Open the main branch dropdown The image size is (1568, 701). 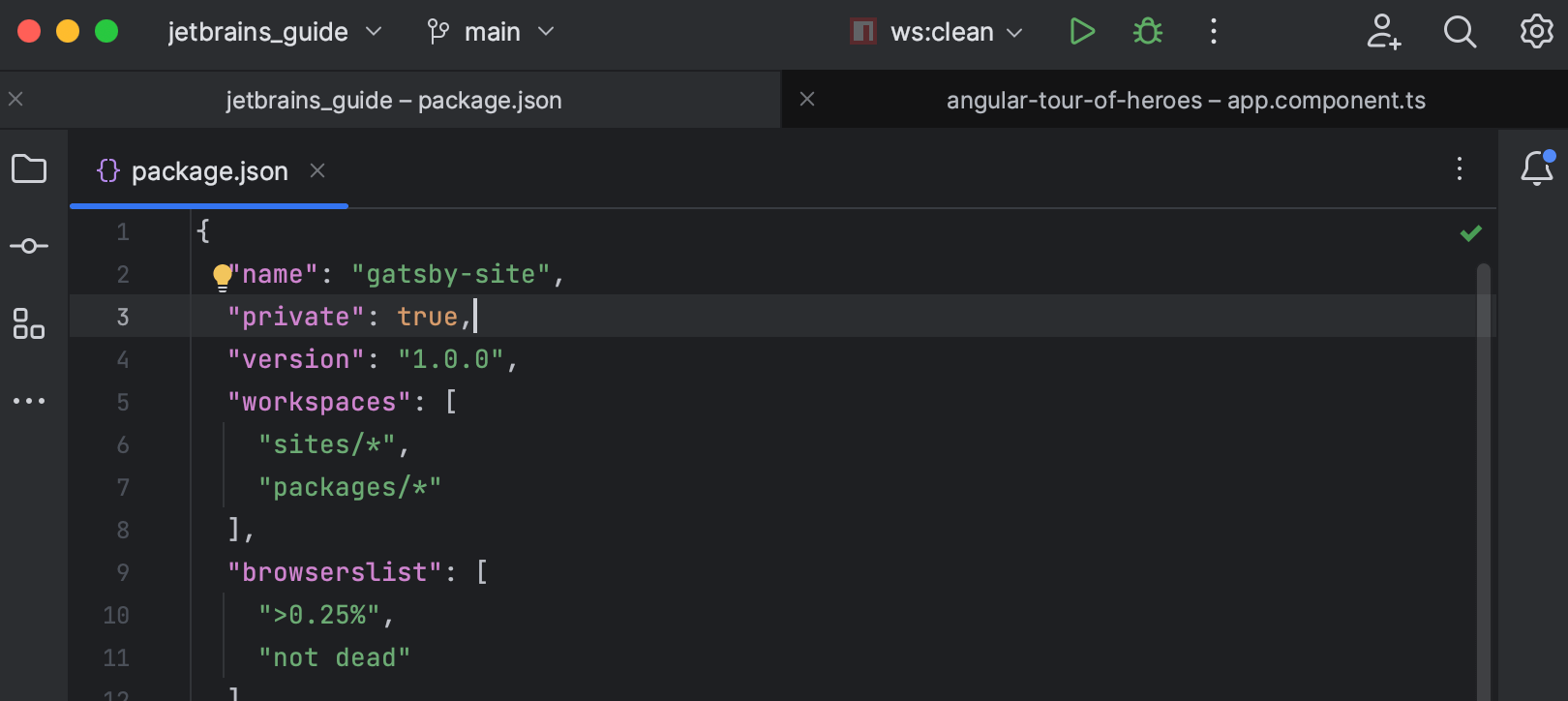click(492, 32)
